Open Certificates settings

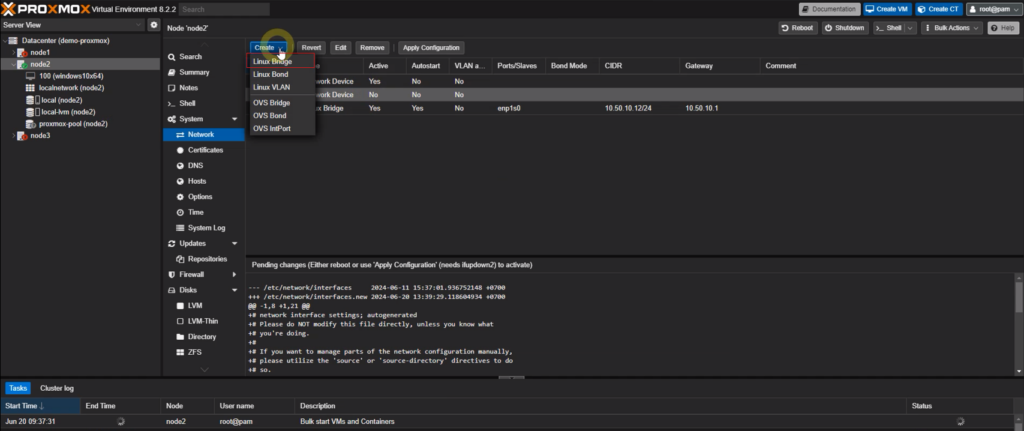click(205, 150)
